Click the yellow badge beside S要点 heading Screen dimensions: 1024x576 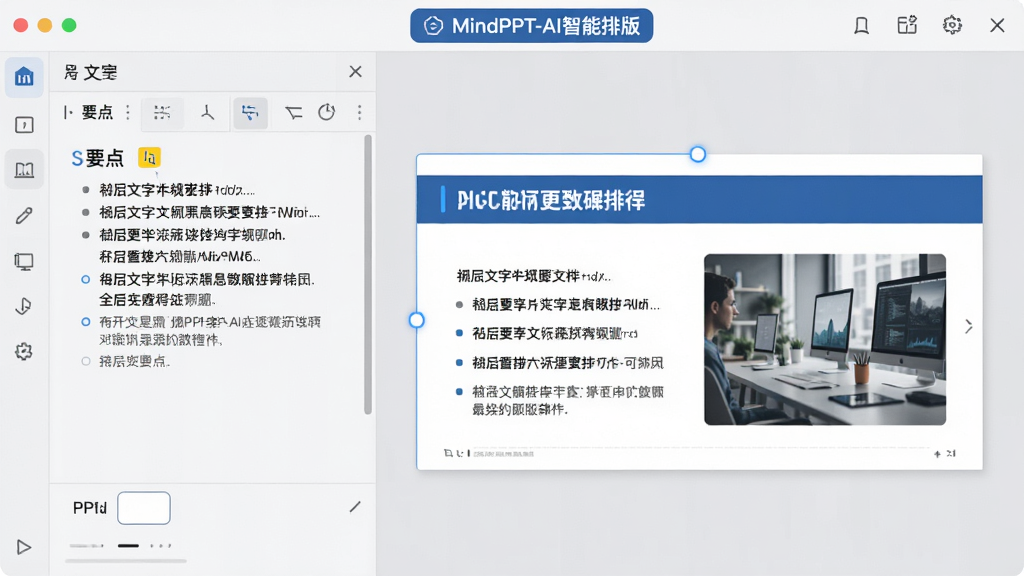(x=149, y=157)
